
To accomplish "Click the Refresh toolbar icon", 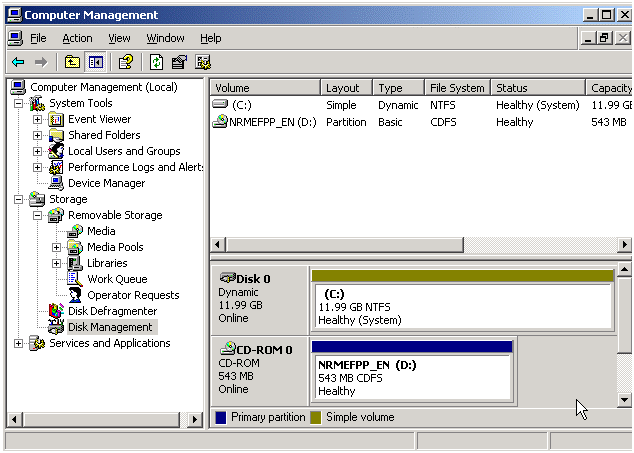I will pos(156,62).
